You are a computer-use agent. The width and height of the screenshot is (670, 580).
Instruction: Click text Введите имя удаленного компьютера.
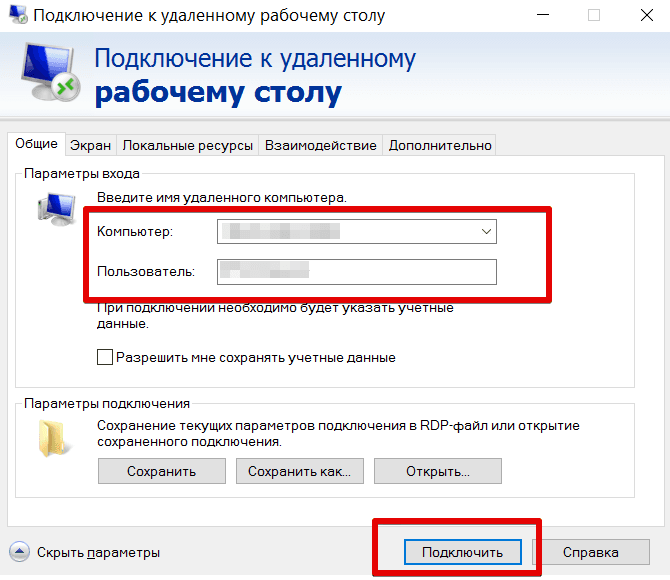[x=222, y=197]
